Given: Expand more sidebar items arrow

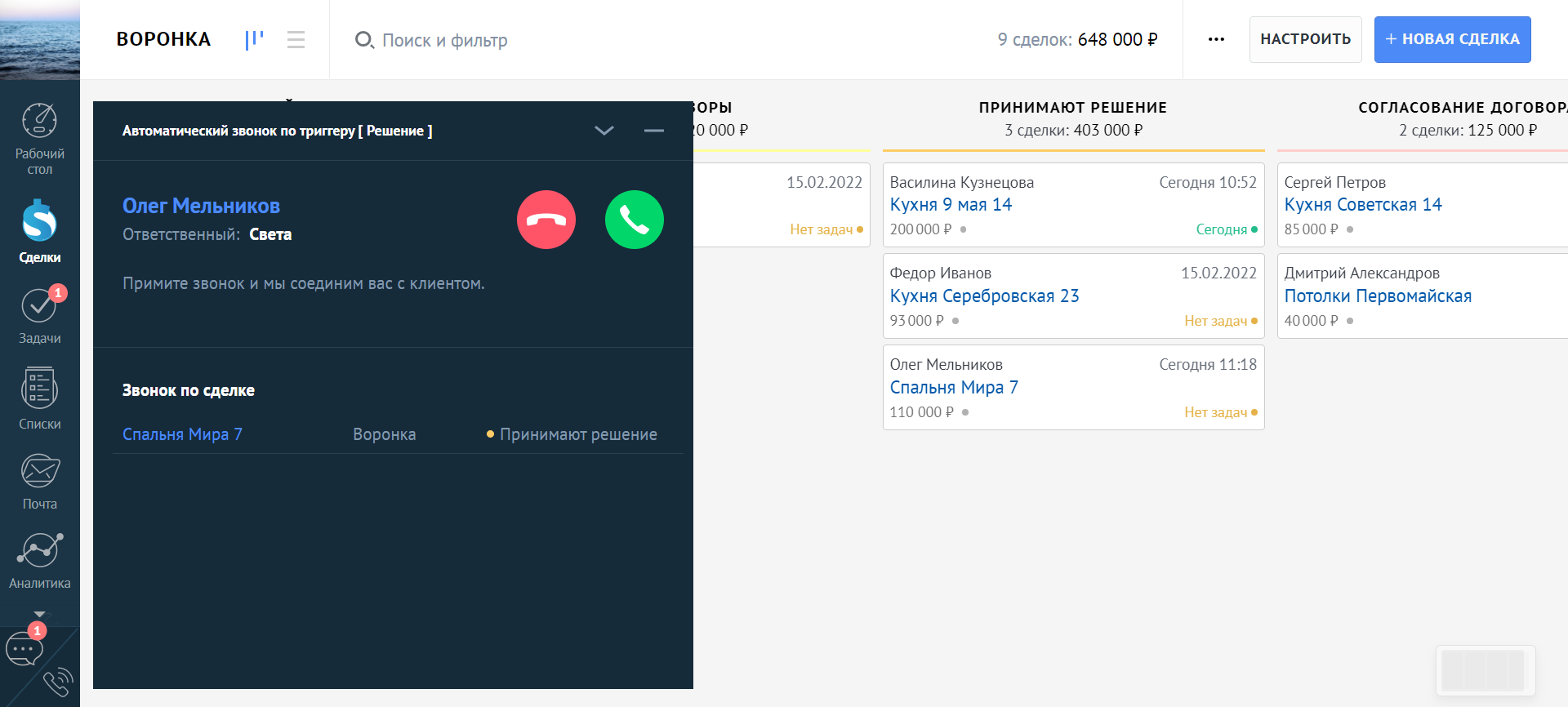Looking at the screenshot, I should [x=39, y=614].
